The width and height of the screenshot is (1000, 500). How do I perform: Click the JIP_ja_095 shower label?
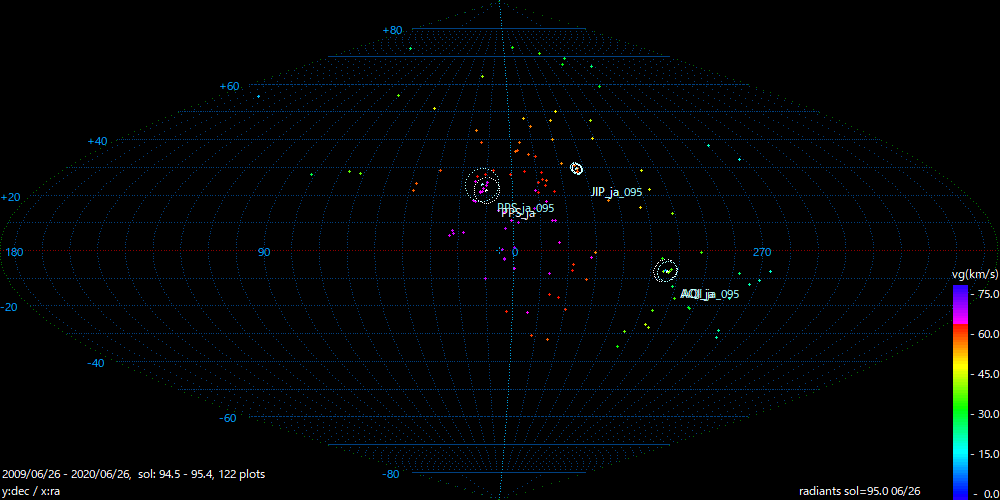(x=616, y=192)
